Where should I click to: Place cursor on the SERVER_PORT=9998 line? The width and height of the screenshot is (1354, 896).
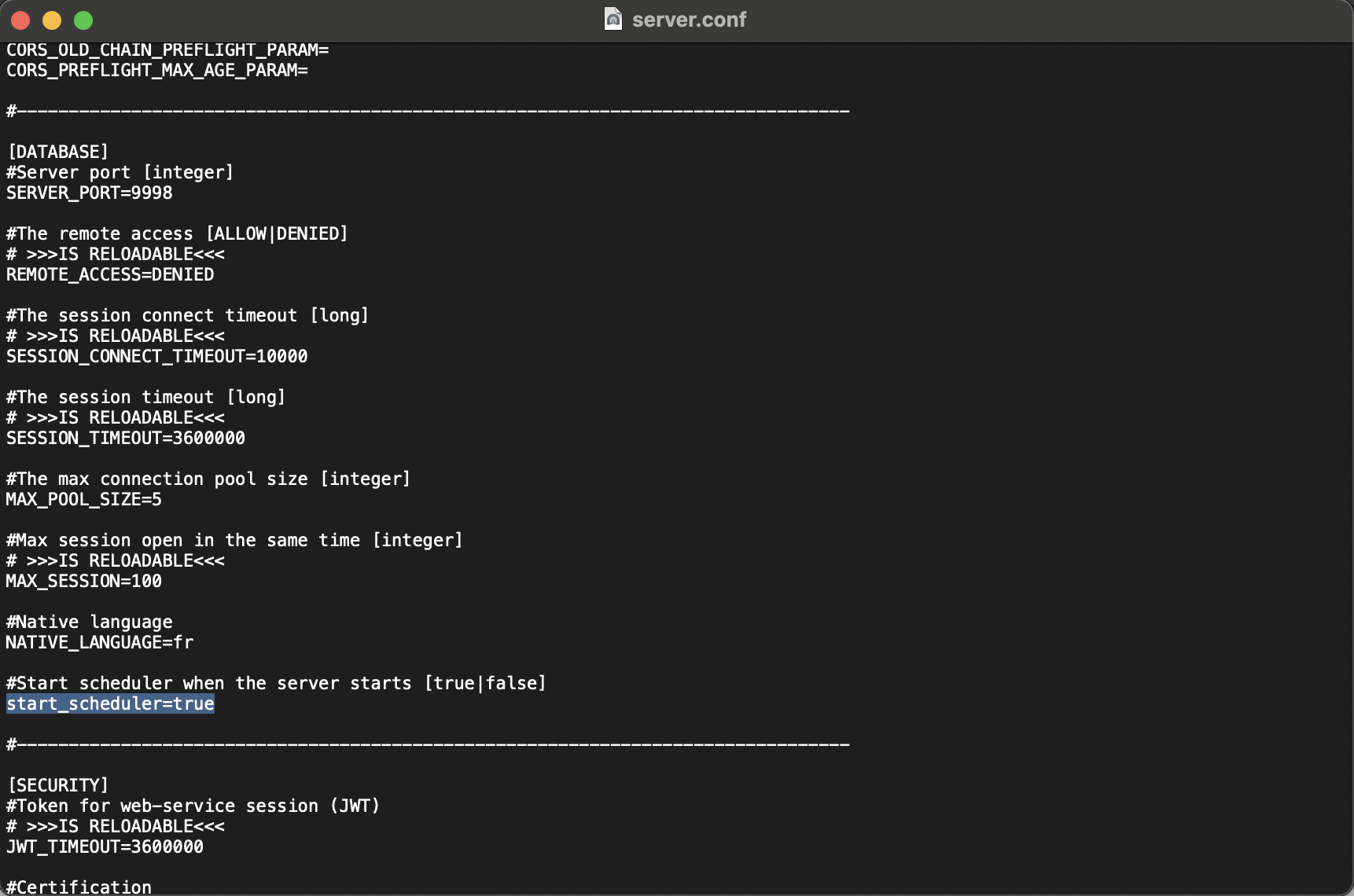[90, 193]
